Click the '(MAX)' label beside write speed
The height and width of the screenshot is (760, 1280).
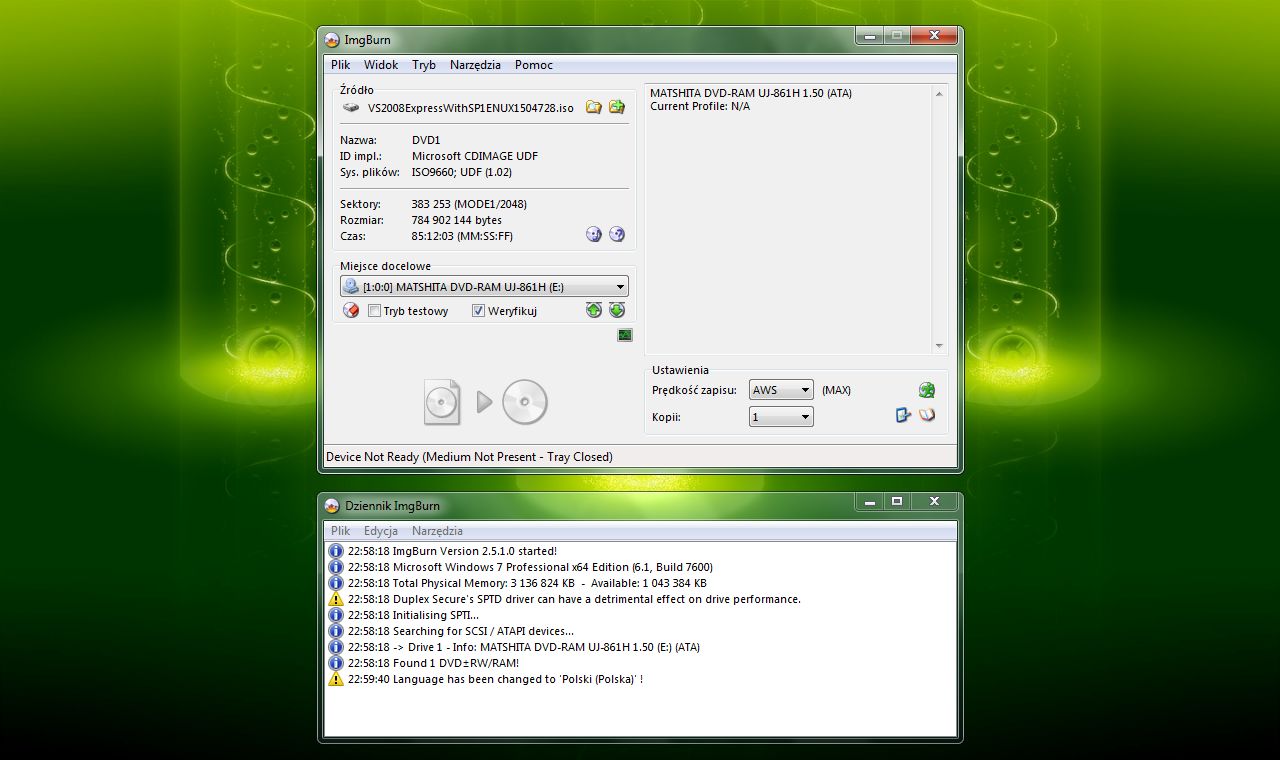[836, 390]
